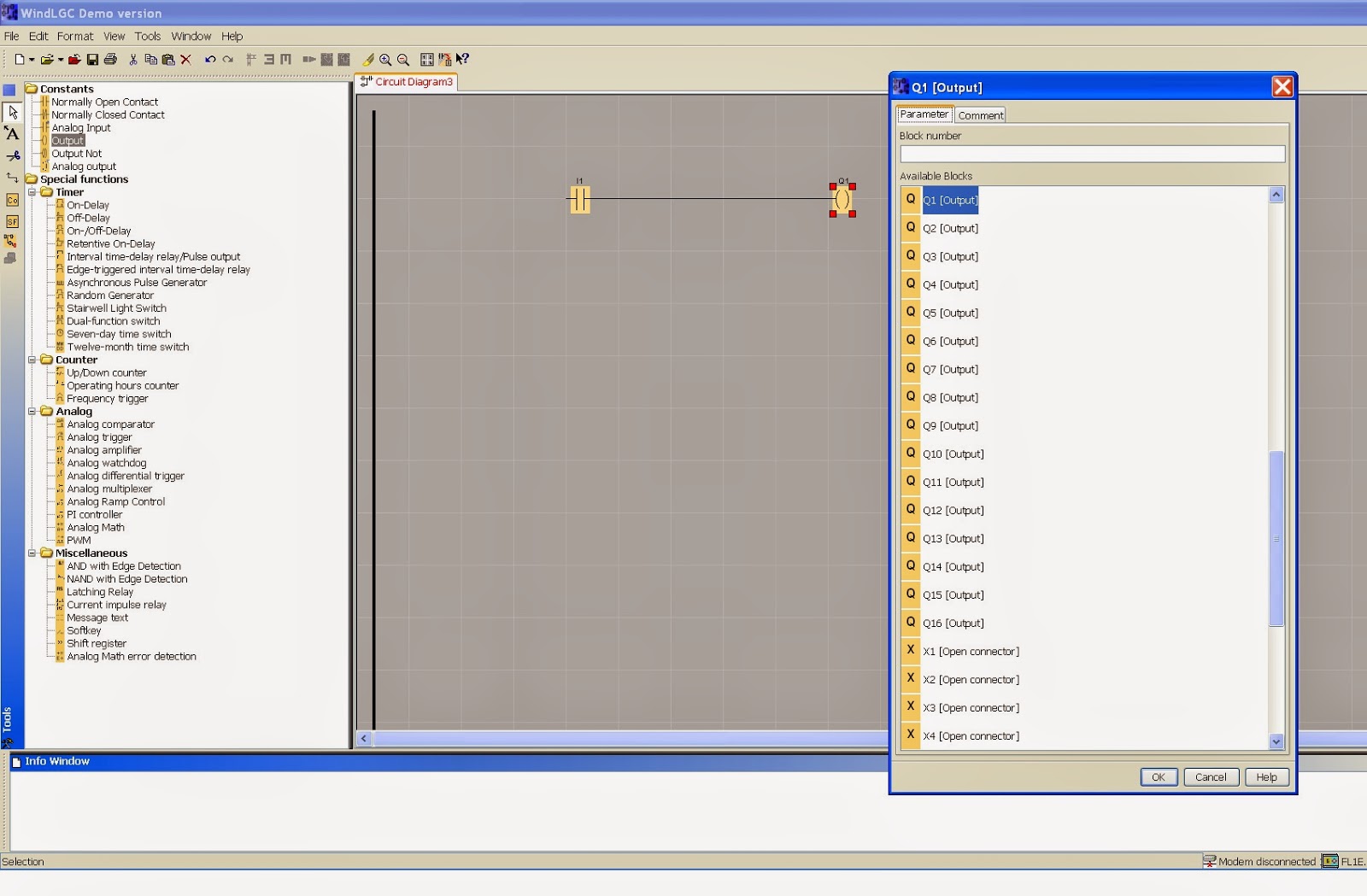The width and height of the screenshot is (1367, 896).
Task: Select the text insertion tool
Action: click(x=12, y=134)
